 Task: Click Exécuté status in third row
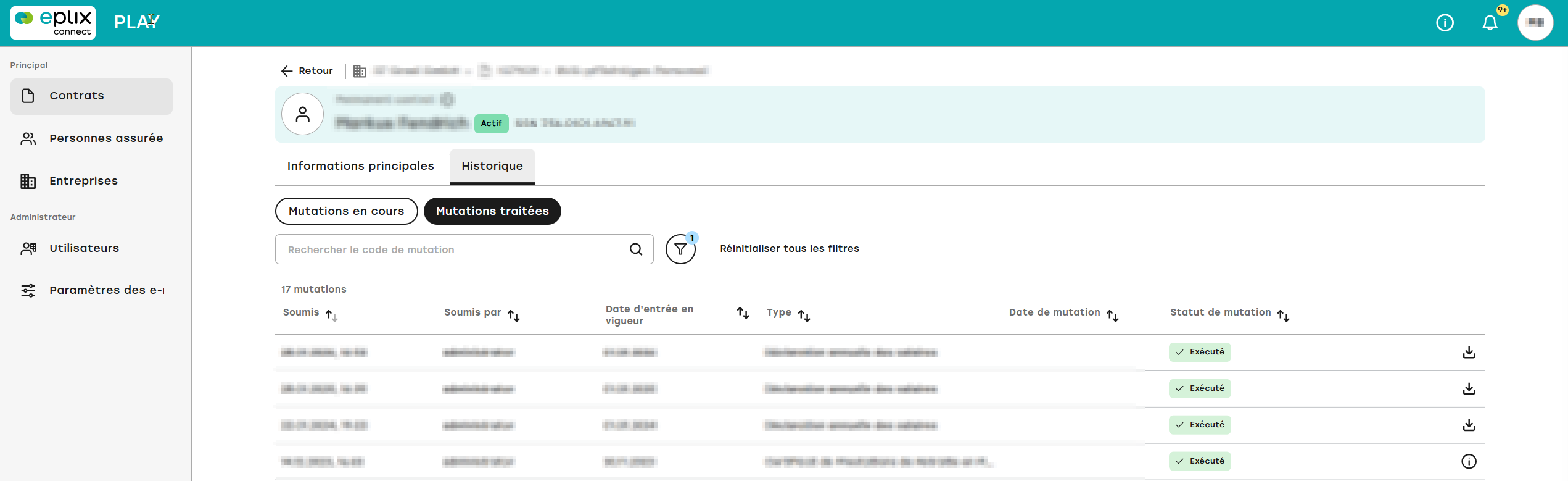click(1200, 425)
